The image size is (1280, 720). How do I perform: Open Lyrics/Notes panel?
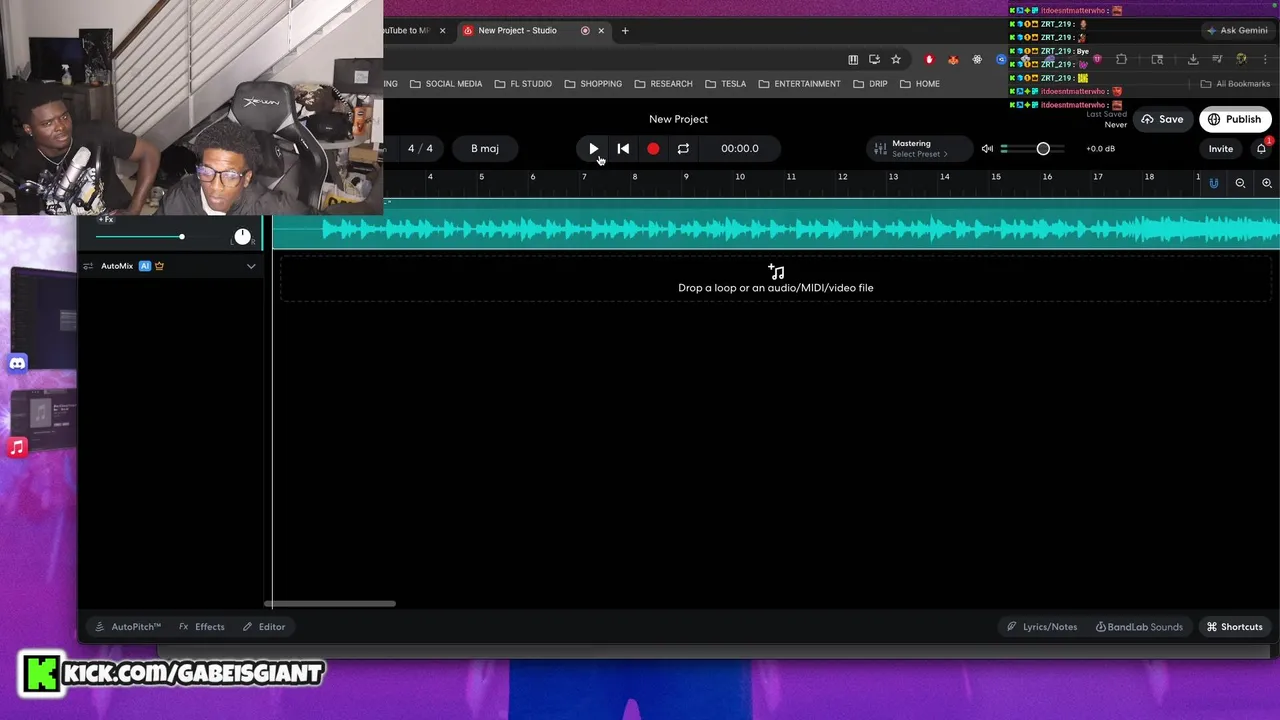click(1042, 627)
